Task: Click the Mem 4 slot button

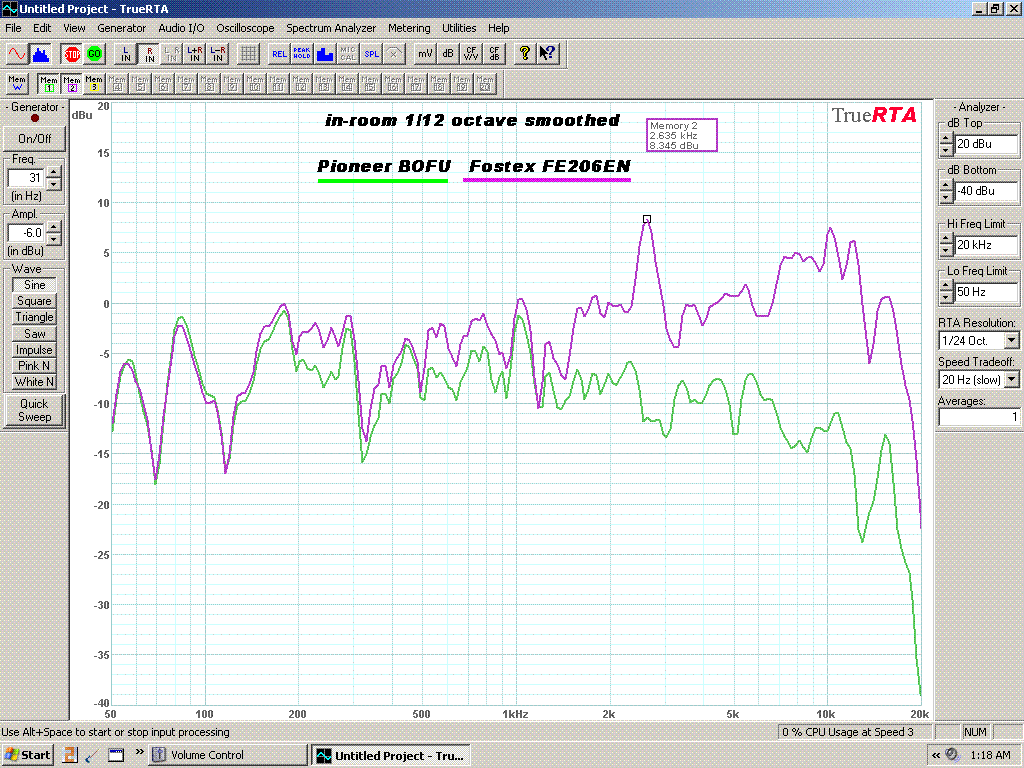Action: [x=117, y=84]
